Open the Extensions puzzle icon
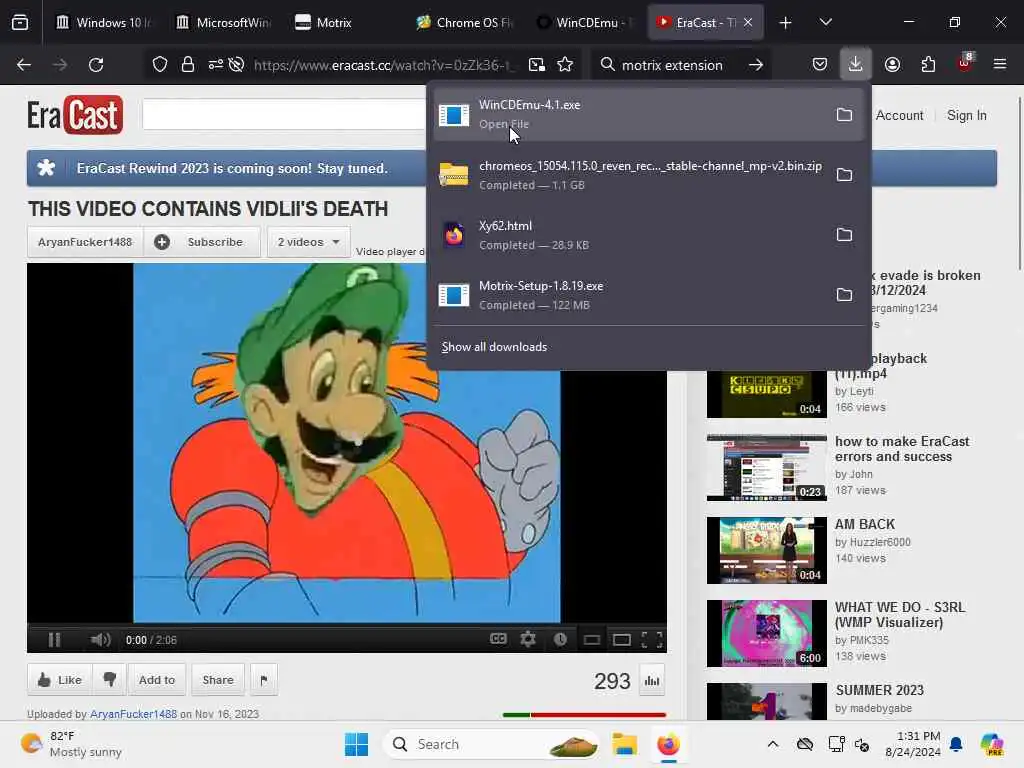This screenshot has width=1024, height=768. point(928,64)
